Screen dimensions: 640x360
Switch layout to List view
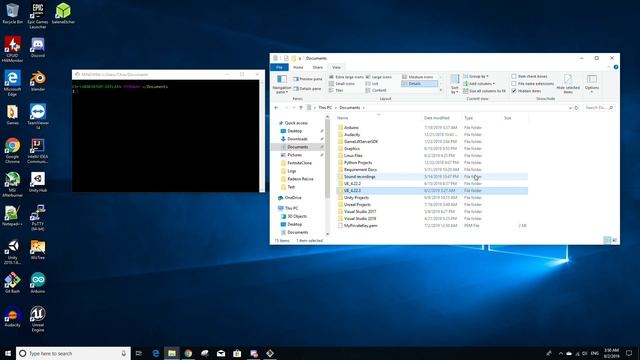tap(372, 84)
